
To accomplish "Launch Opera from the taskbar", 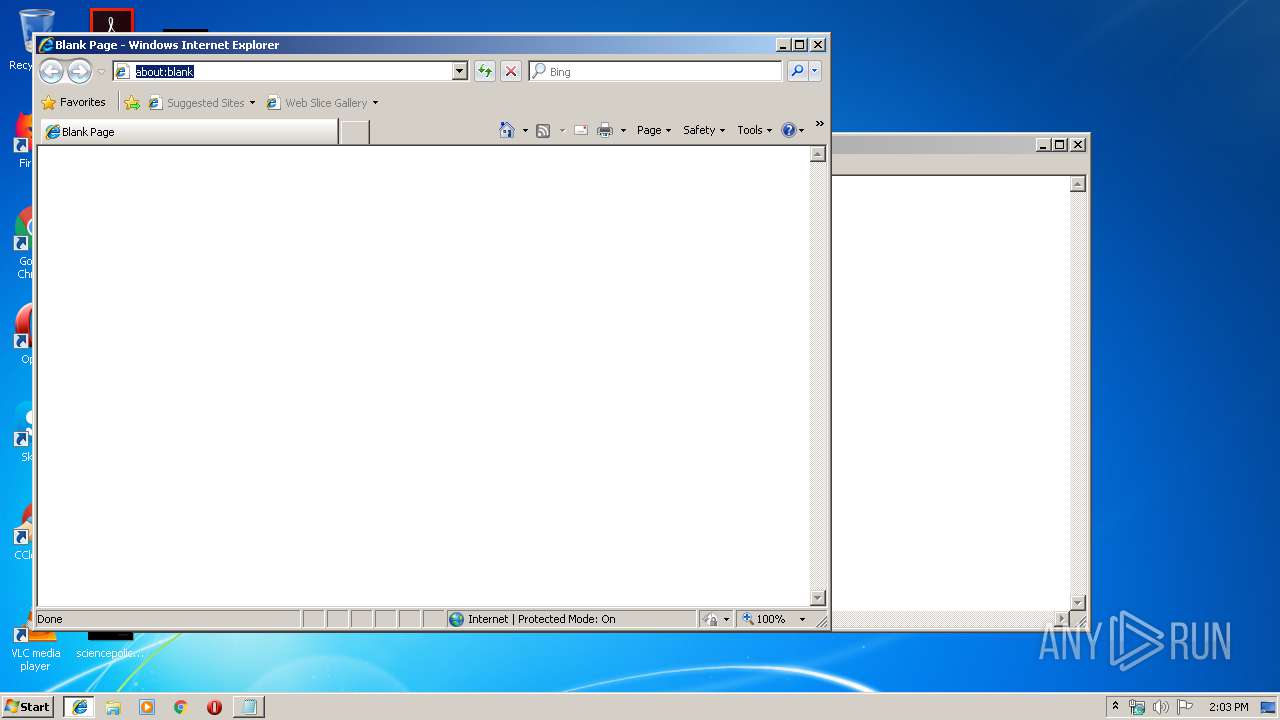I will pos(214,706).
